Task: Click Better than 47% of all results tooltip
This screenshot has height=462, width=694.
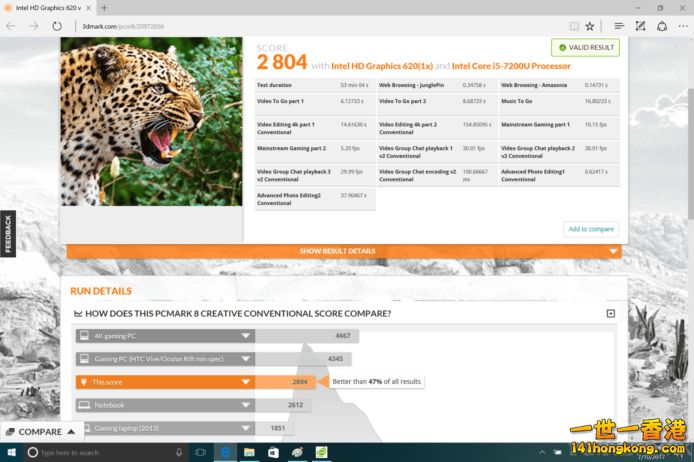Action: 377,381
